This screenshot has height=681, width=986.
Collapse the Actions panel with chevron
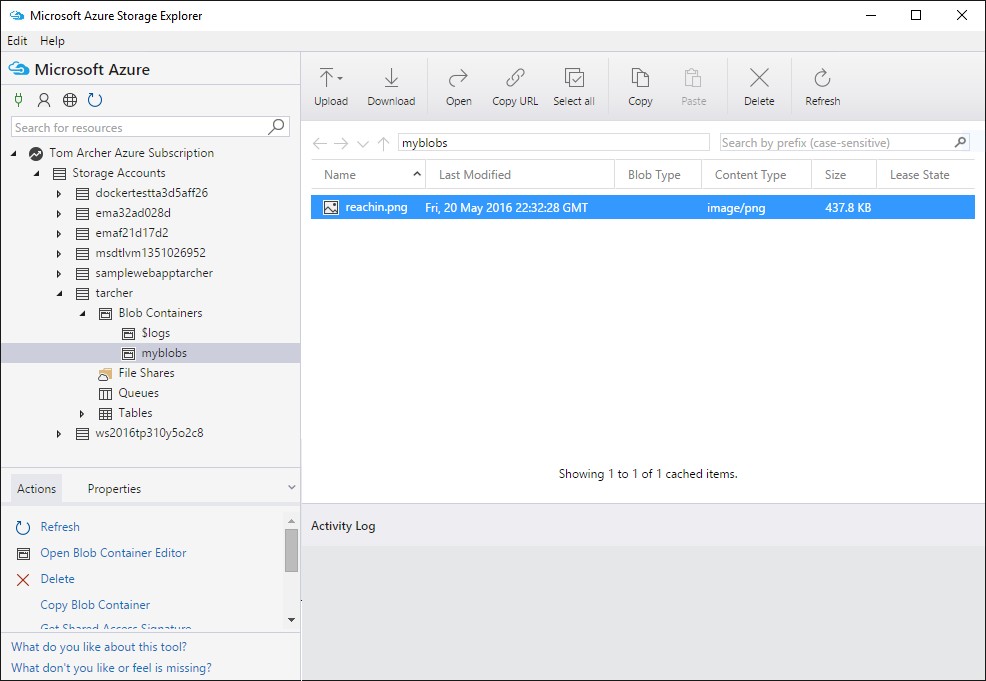click(x=291, y=487)
